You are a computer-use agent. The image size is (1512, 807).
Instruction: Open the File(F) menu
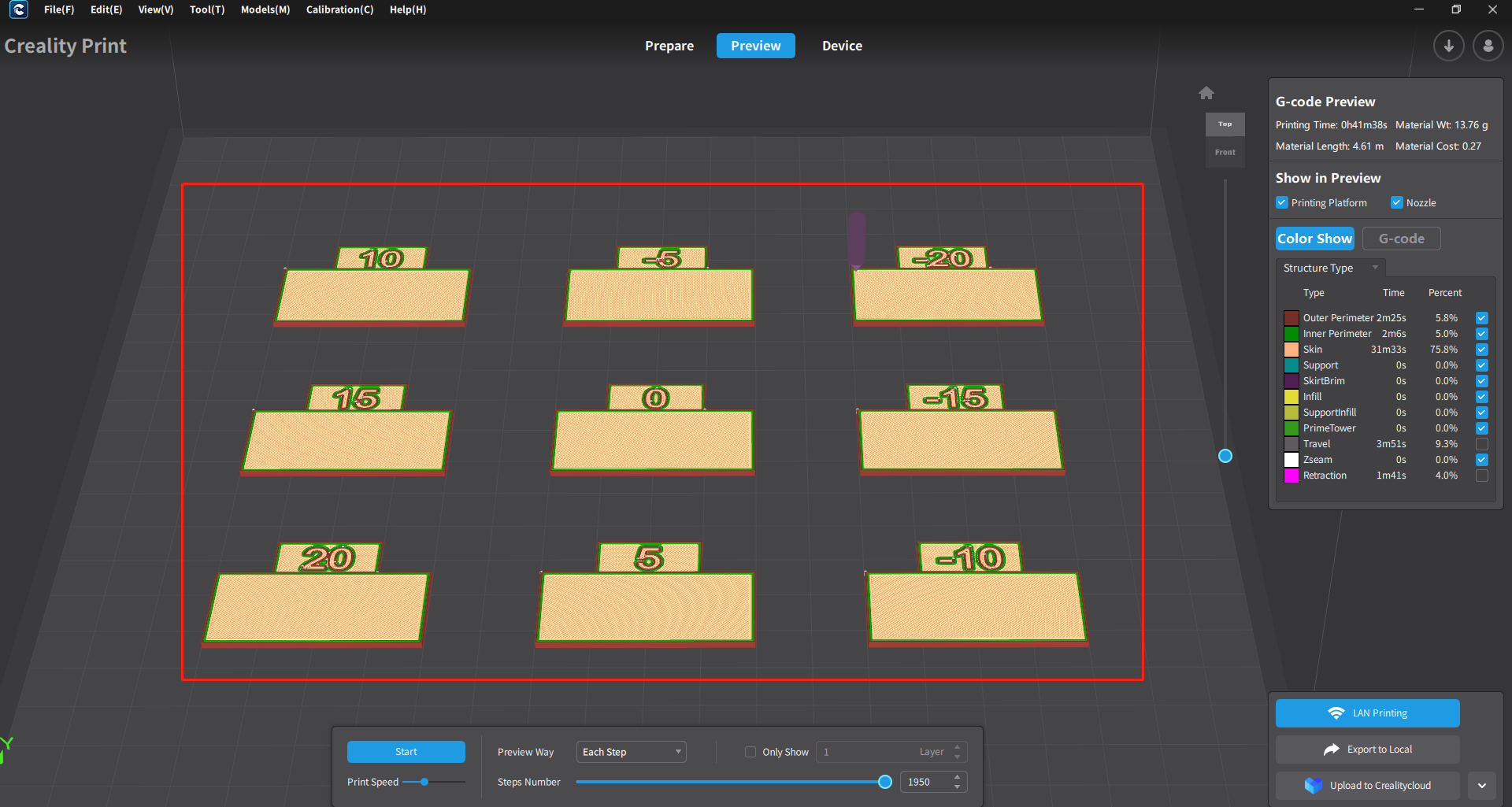tap(59, 9)
